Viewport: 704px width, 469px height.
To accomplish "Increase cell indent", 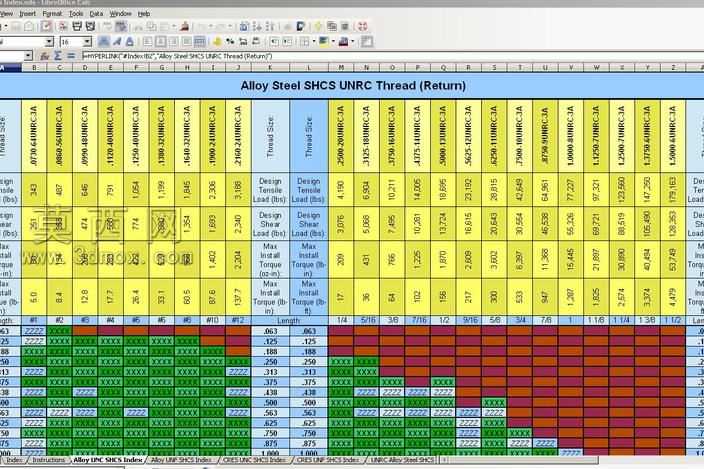I will [287, 42].
